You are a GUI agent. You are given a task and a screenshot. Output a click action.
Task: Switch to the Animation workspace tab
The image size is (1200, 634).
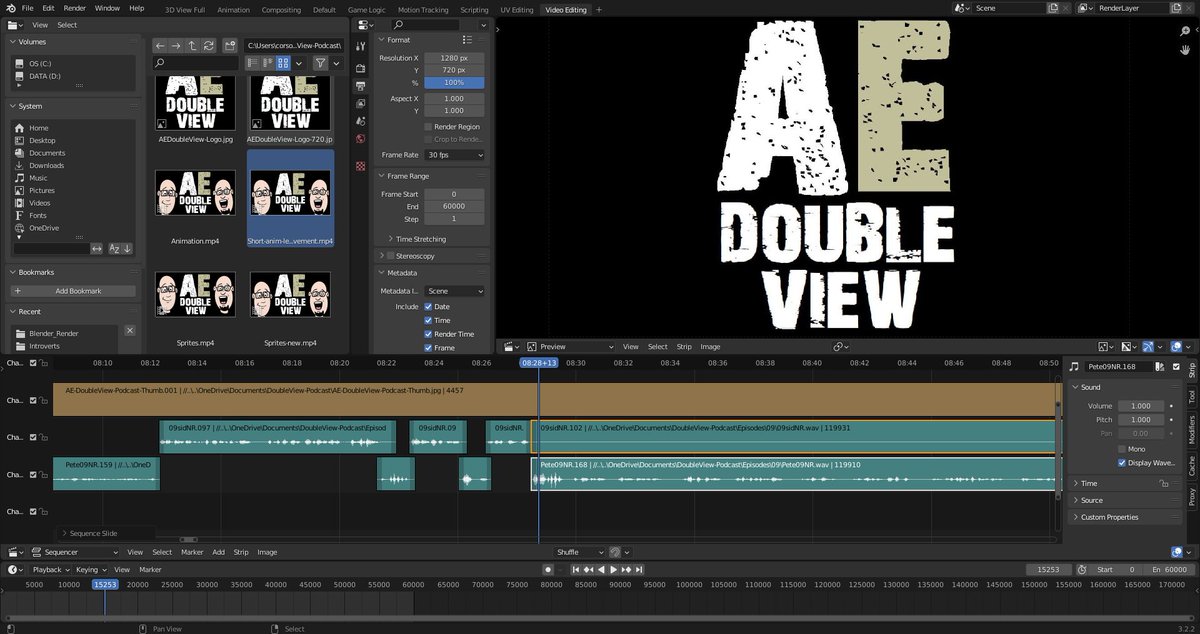234,9
